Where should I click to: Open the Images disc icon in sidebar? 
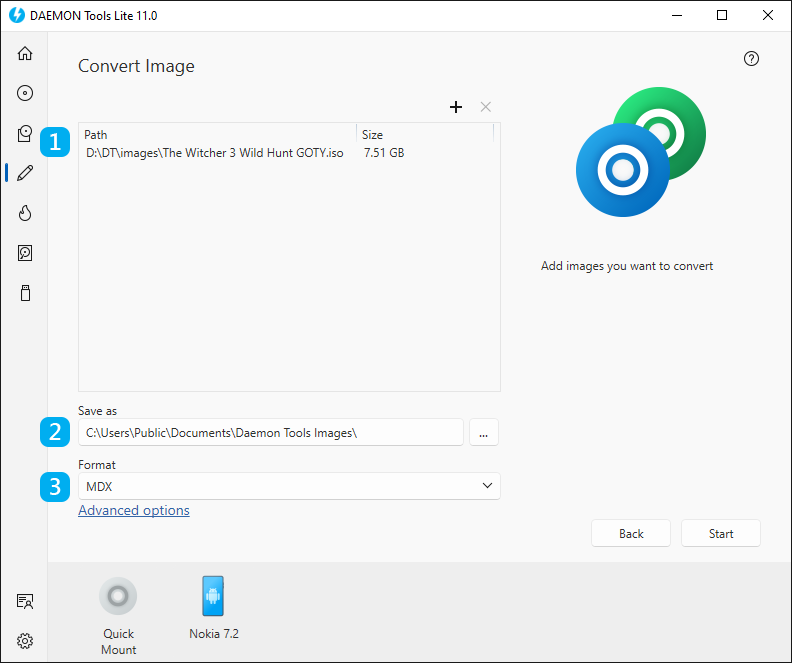point(25,93)
